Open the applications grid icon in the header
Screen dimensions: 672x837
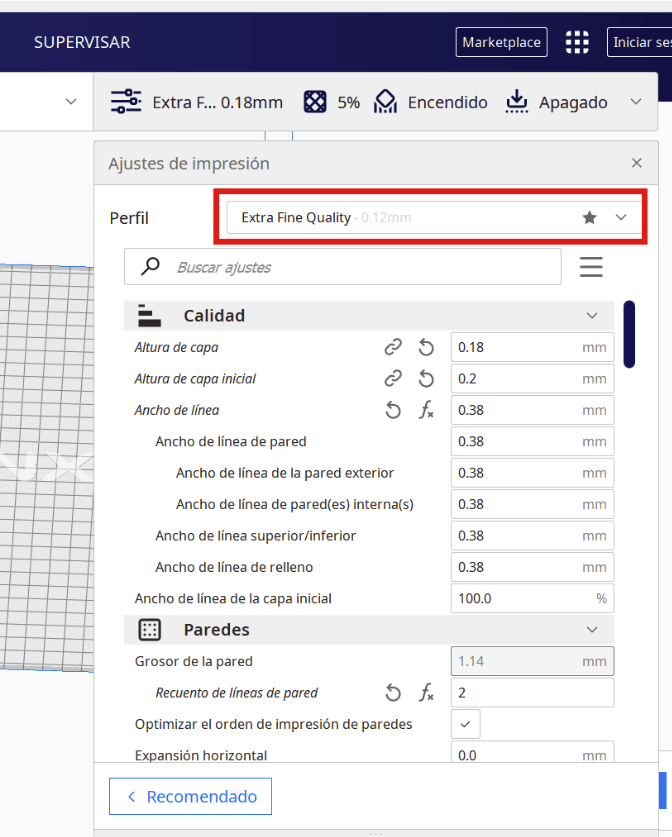pyautogui.click(x=577, y=42)
